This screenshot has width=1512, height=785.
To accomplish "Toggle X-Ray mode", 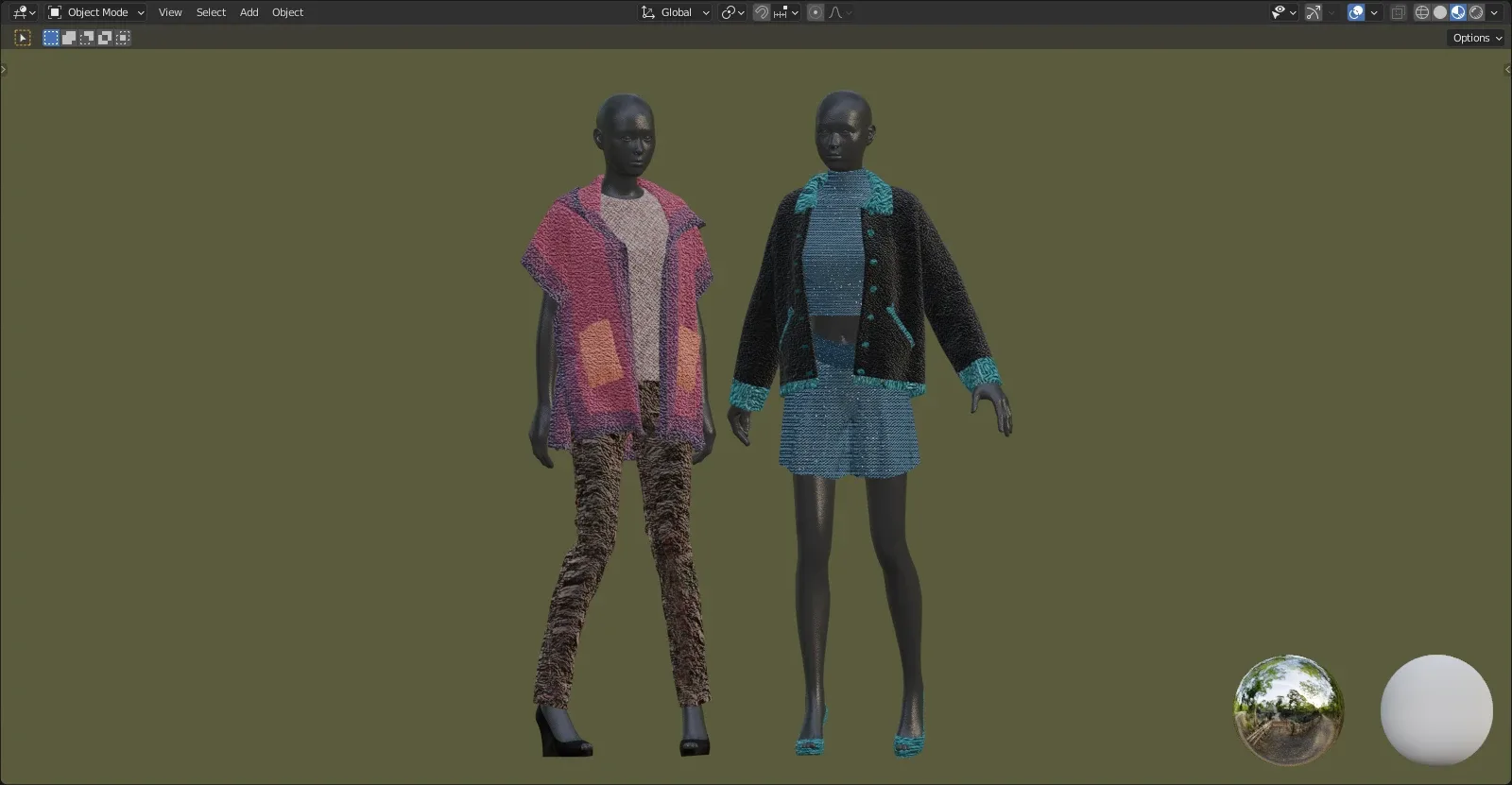I will [x=1399, y=12].
